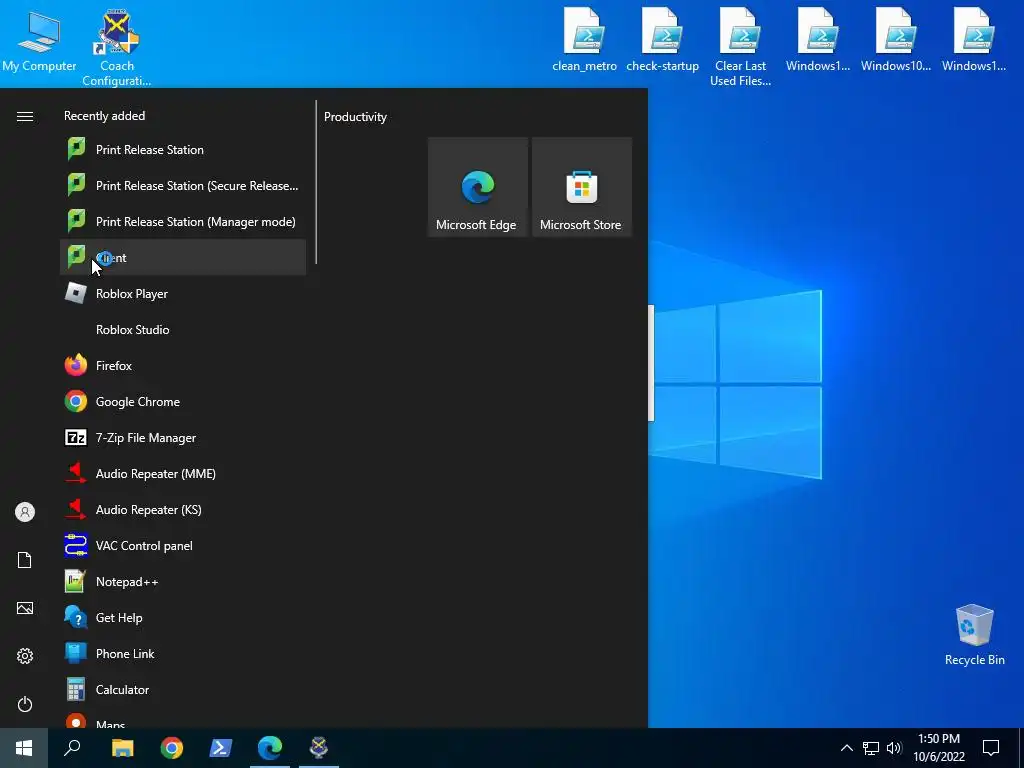Switch to Coach Configuration app on taskbar
This screenshot has height=768, width=1024.
tap(319, 748)
